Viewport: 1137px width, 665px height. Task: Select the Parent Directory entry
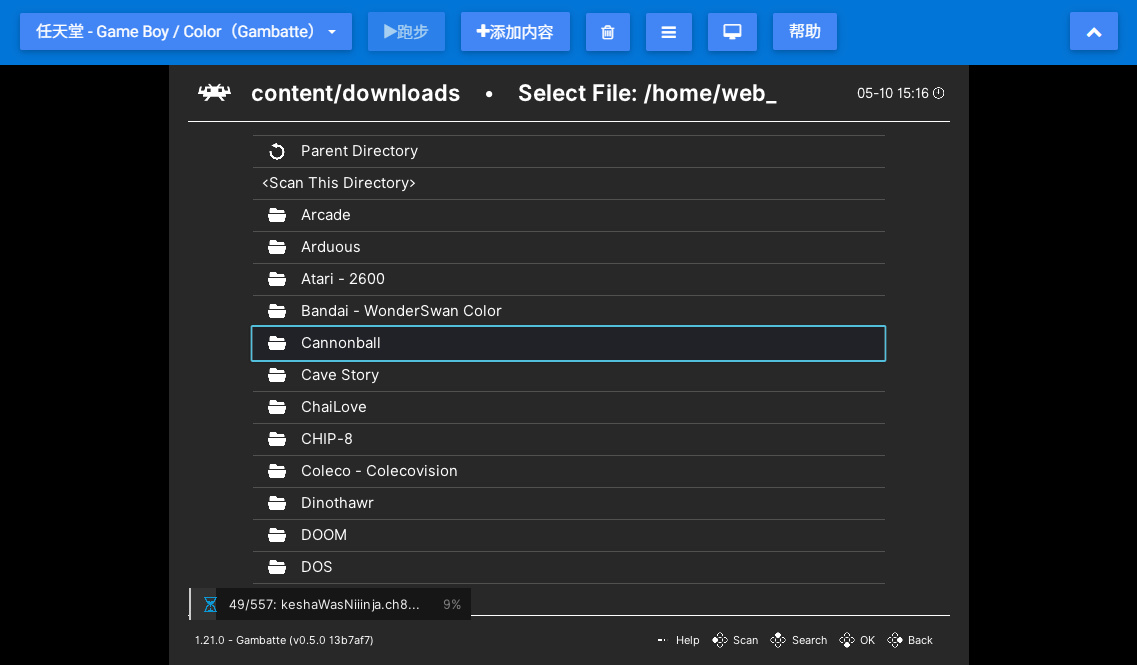tap(359, 151)
